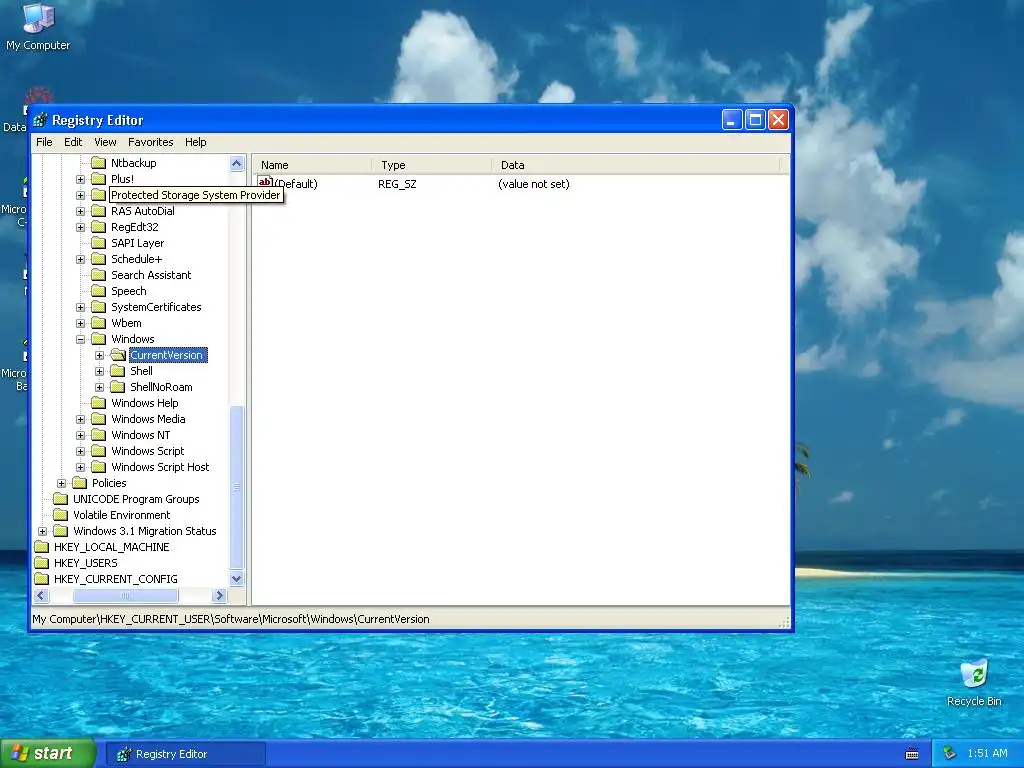
Task: Click the Plus! folder icon
Action: tap(99, 179)
